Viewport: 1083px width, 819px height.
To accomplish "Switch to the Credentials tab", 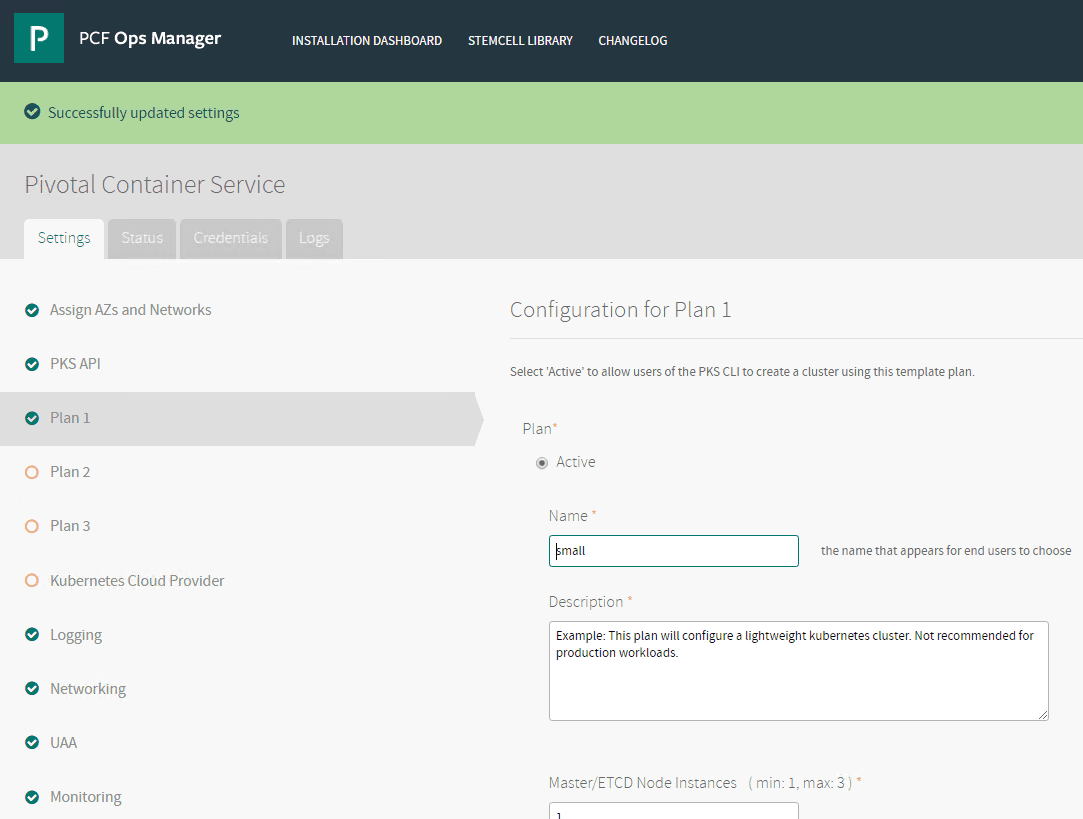I will pos(231,239).
